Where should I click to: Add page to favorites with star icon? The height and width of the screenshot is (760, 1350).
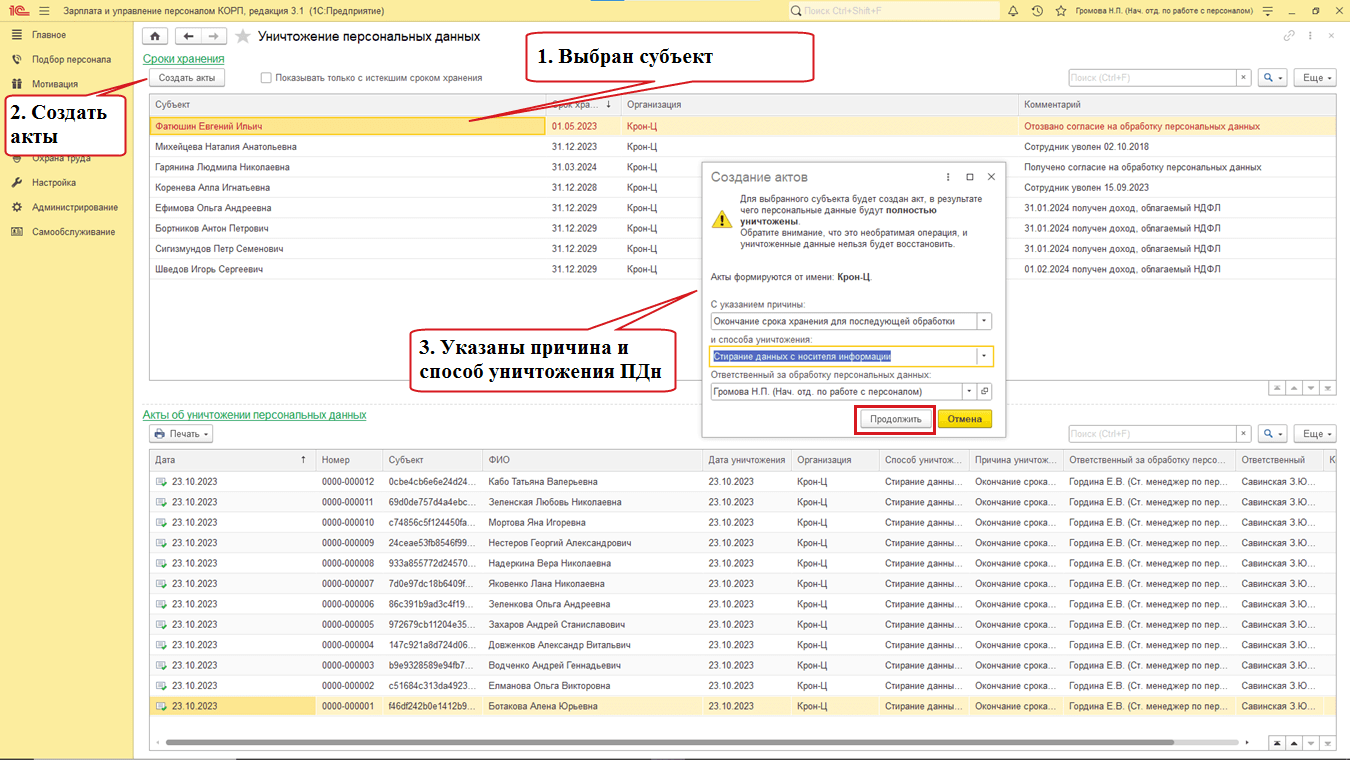243,37
